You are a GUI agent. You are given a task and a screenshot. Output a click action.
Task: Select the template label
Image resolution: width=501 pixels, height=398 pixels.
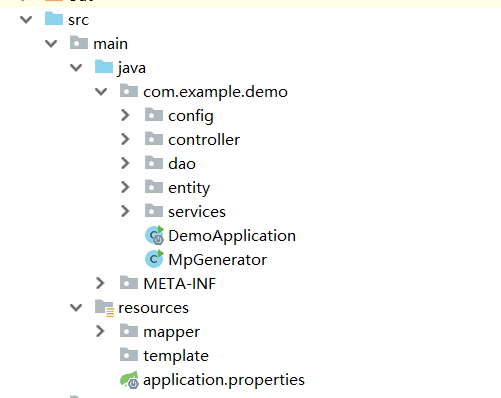[x=176, y=356]
